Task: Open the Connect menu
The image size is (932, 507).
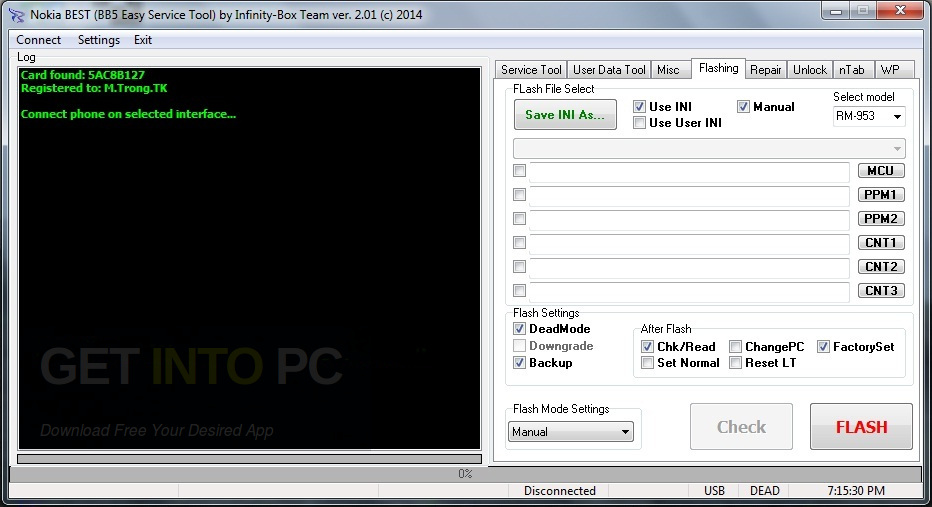Action: [39, 40]
